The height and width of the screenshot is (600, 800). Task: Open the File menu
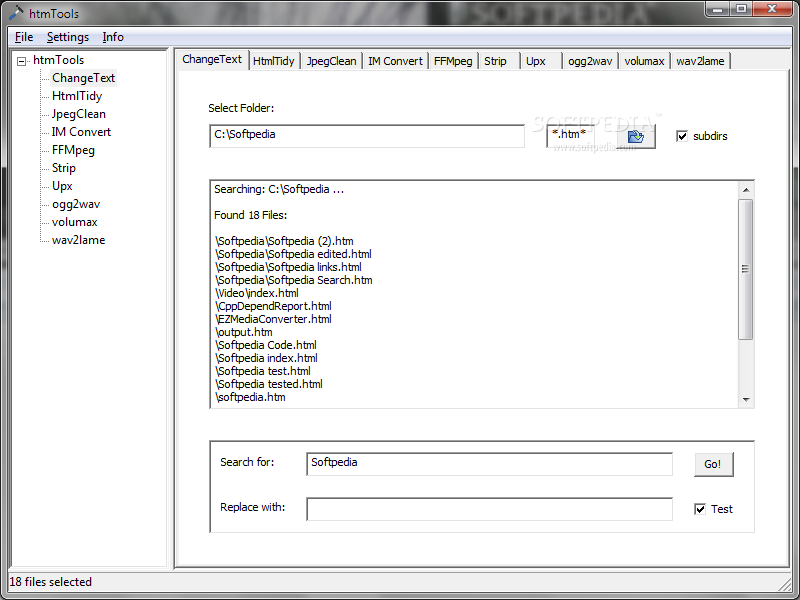[24, 37]
